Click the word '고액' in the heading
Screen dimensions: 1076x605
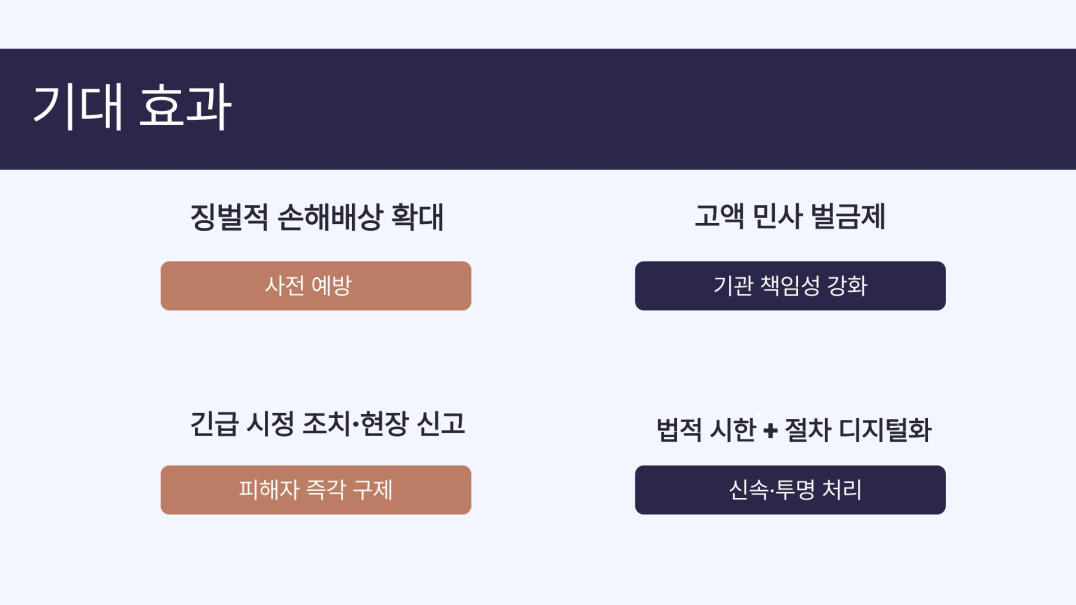pos(717,217)
